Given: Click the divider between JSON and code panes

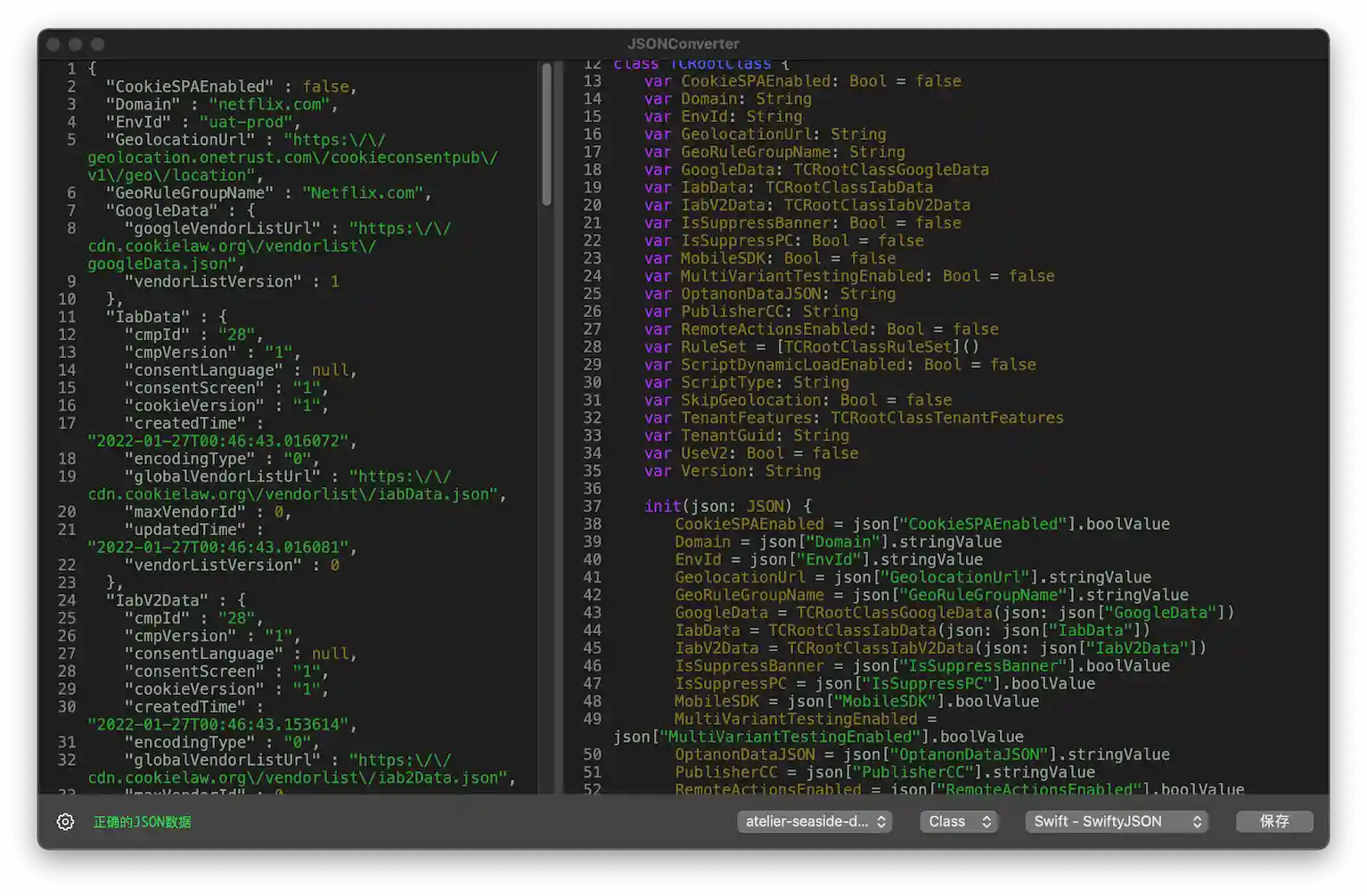Looking at the screenshot, I should [559, 428].
